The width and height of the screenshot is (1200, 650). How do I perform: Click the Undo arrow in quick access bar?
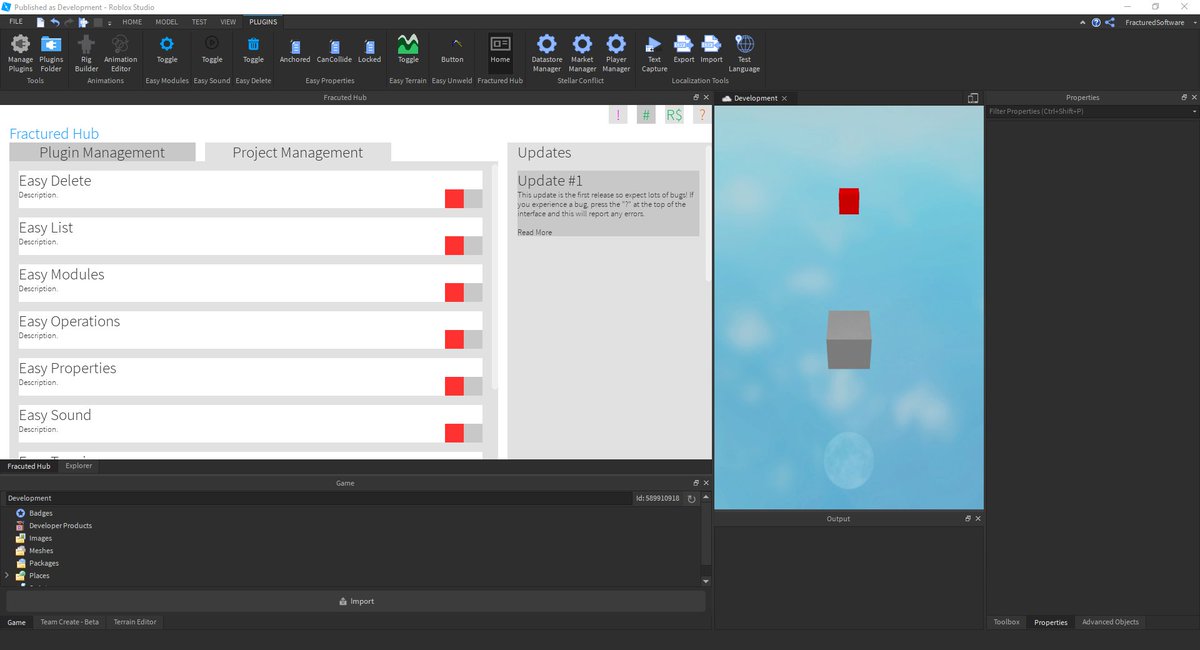click(x=54, y=21)
